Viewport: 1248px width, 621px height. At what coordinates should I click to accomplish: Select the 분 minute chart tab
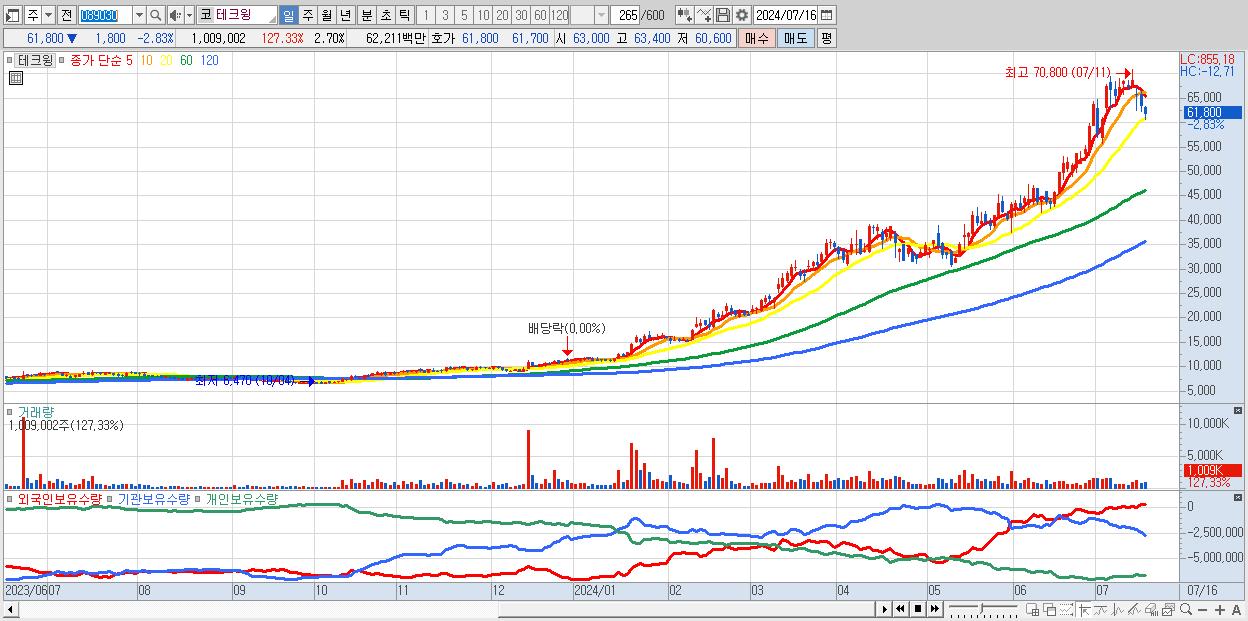click(x=366, y=15)
